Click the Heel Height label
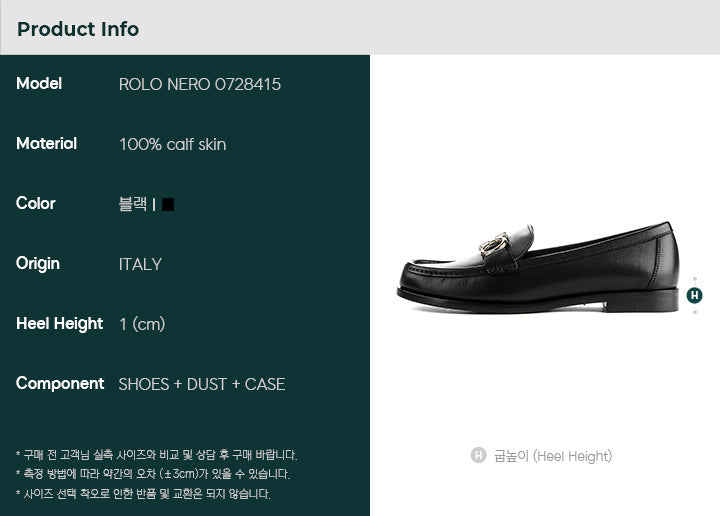Image resolution: width=720 pixels, height=516 pixels. (x=59, y=324)
